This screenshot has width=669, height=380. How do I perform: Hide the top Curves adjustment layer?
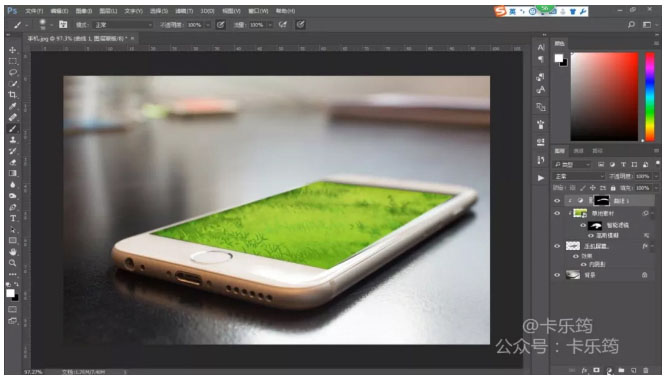(x=557, y=200)
